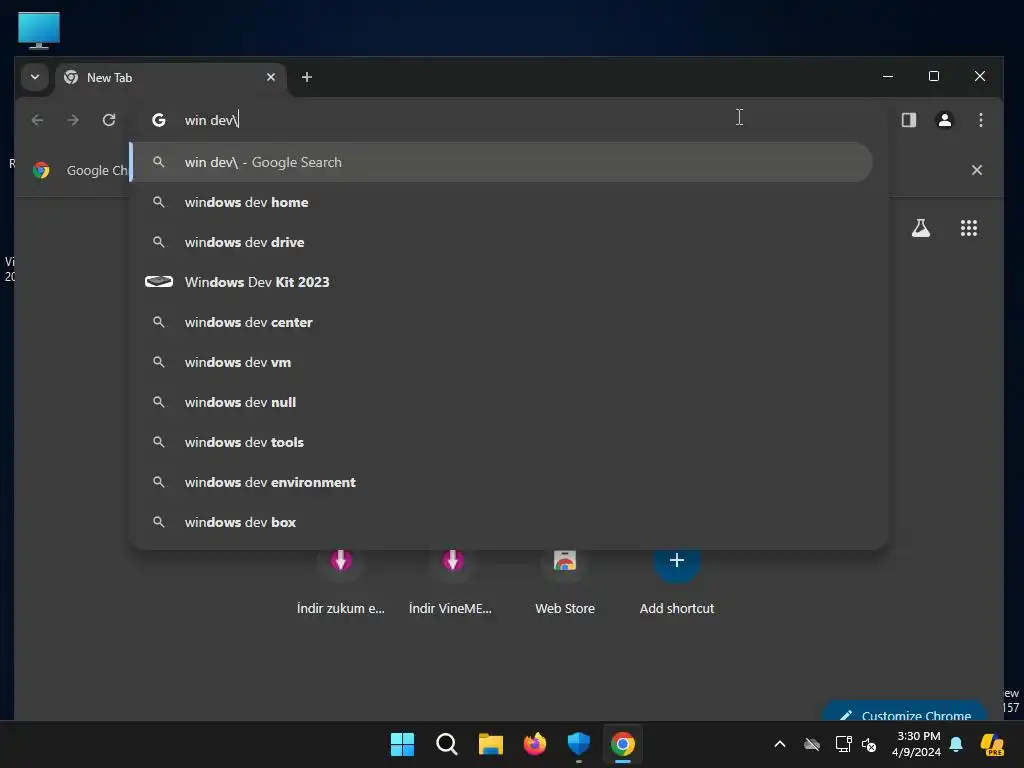1024x768 pixels.
Task: Open Search Labs flask icon
Action: tap(921, 228)
